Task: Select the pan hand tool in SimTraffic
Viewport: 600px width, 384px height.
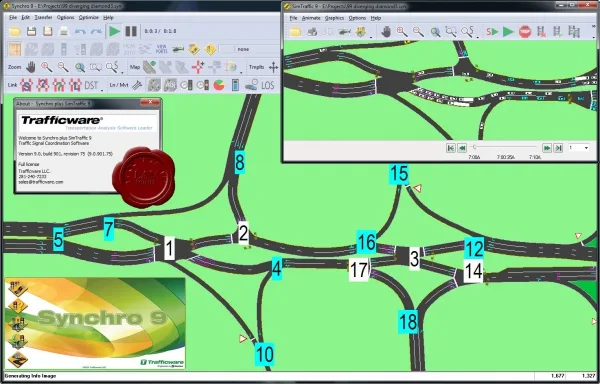Action: click(386, 32)
